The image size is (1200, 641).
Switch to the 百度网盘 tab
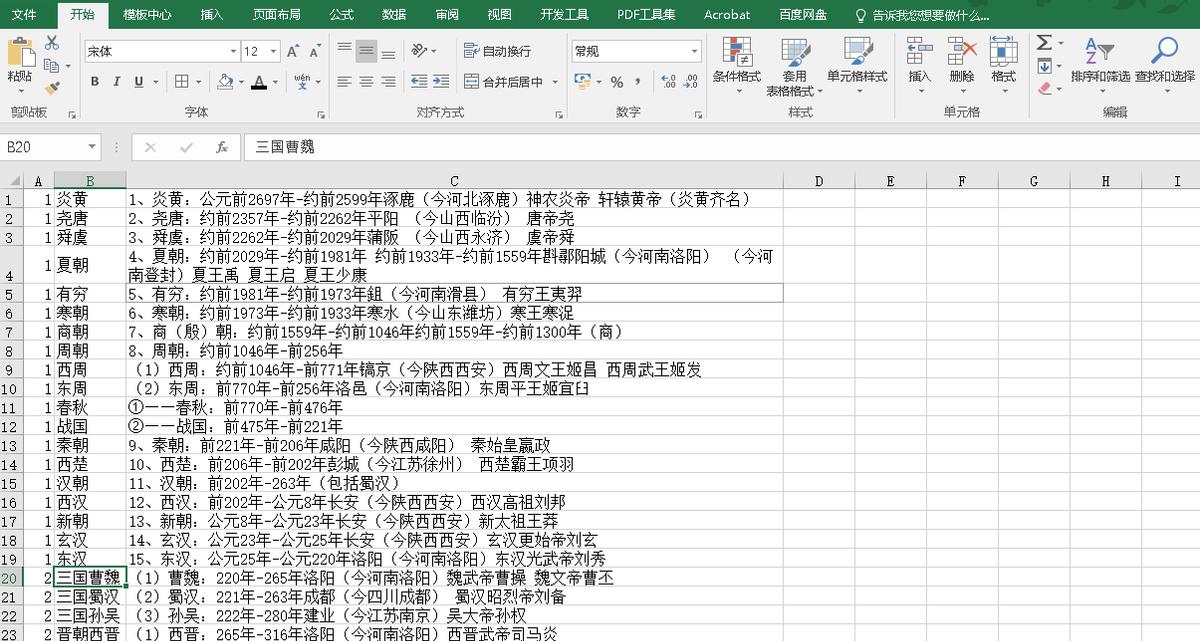(x=803, y=15)
